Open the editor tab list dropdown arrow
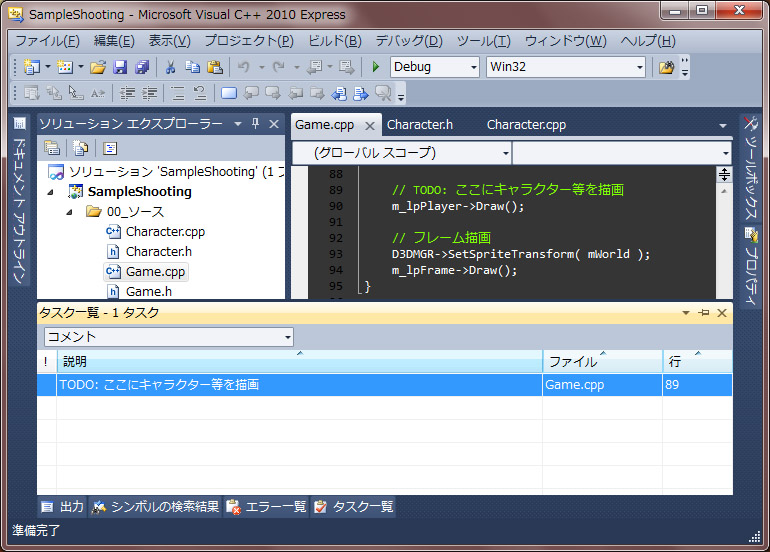Viewport: 770px width, 552px height. click(722, 126)
